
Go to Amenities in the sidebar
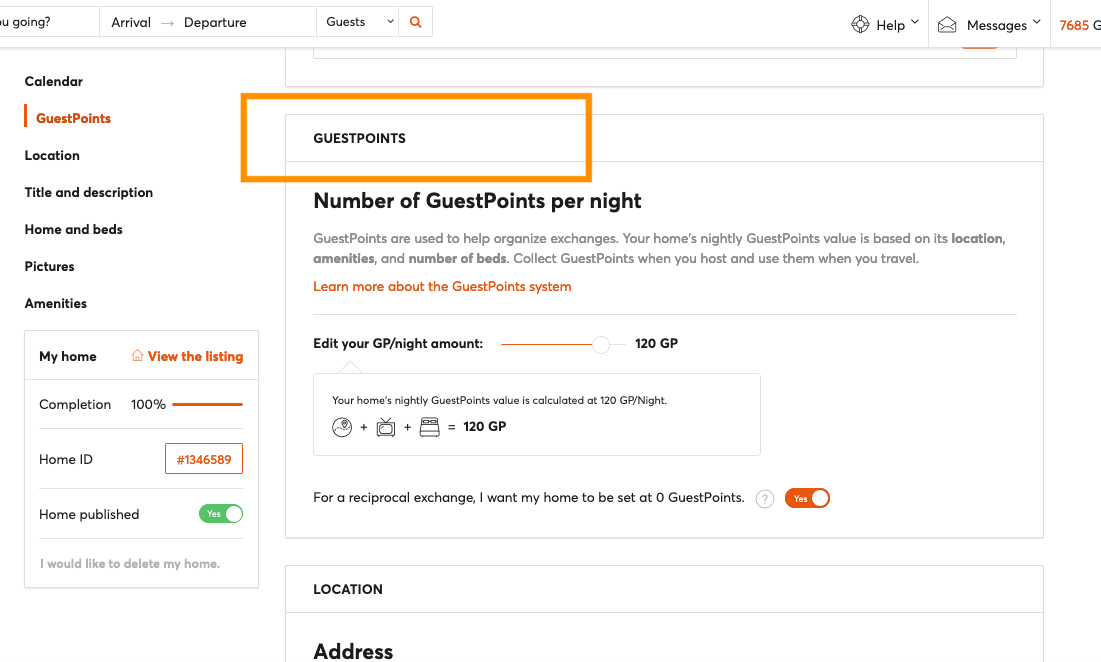click(55, 303)
